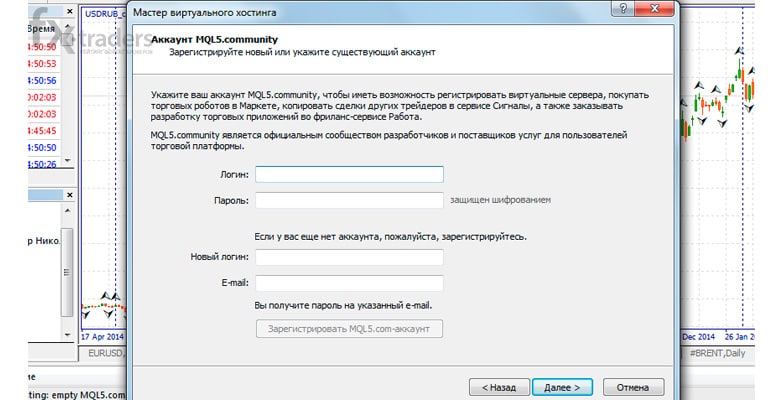Close the Market Watch panel with X
This screenshot has width=780, height=400.
pos(70,11)
